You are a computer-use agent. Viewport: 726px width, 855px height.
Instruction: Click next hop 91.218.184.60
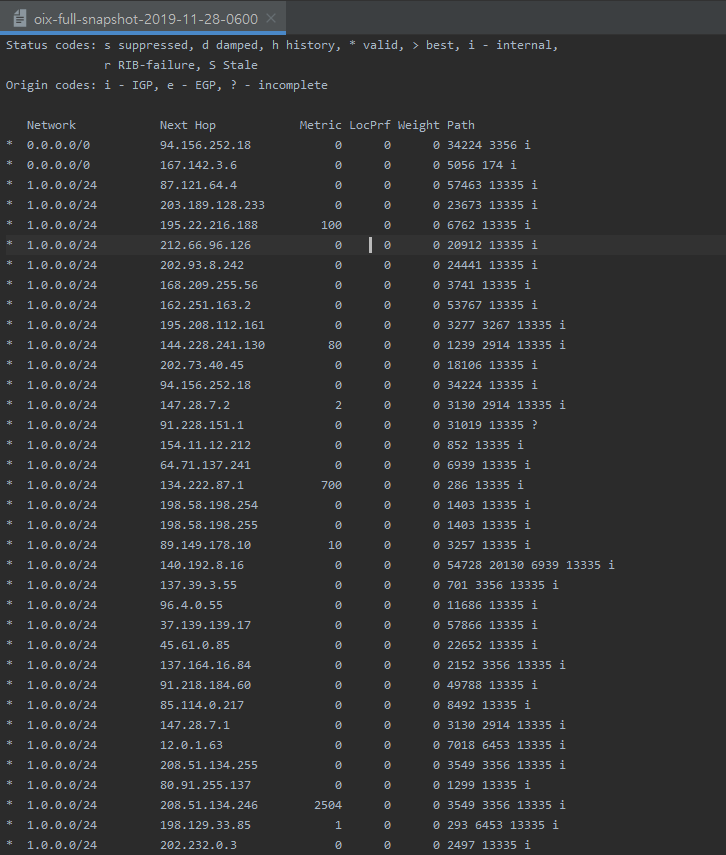pyautogui.click(x=205, y=685)
